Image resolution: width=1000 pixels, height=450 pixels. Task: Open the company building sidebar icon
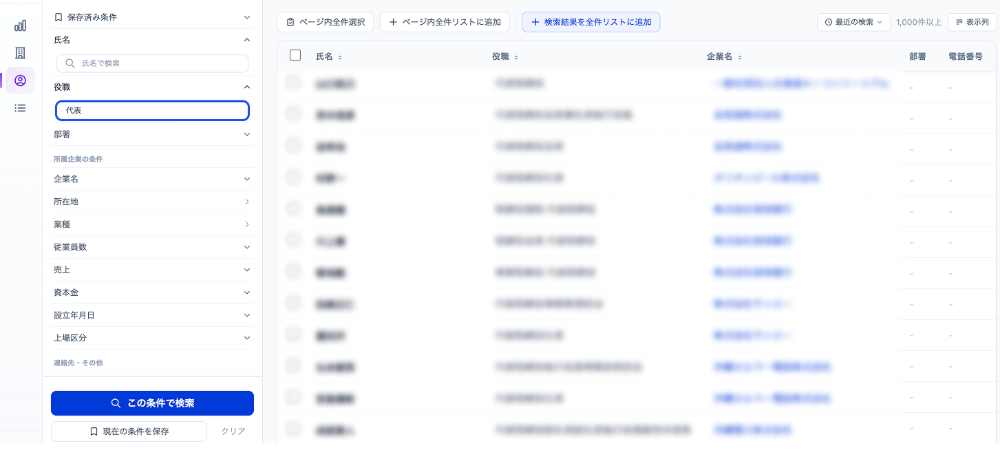coord(20,53)
